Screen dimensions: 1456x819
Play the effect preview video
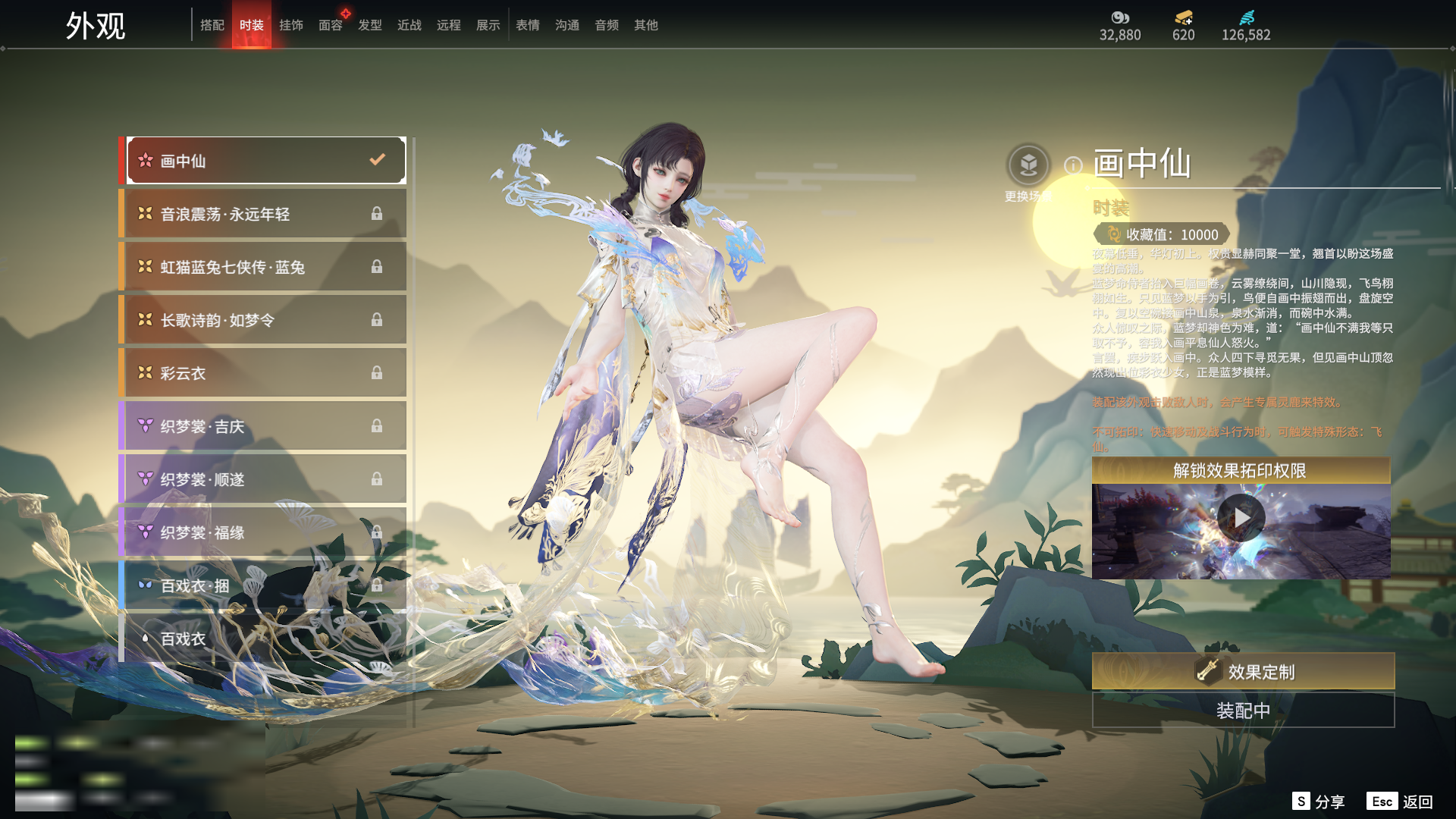pos(1241,518)
